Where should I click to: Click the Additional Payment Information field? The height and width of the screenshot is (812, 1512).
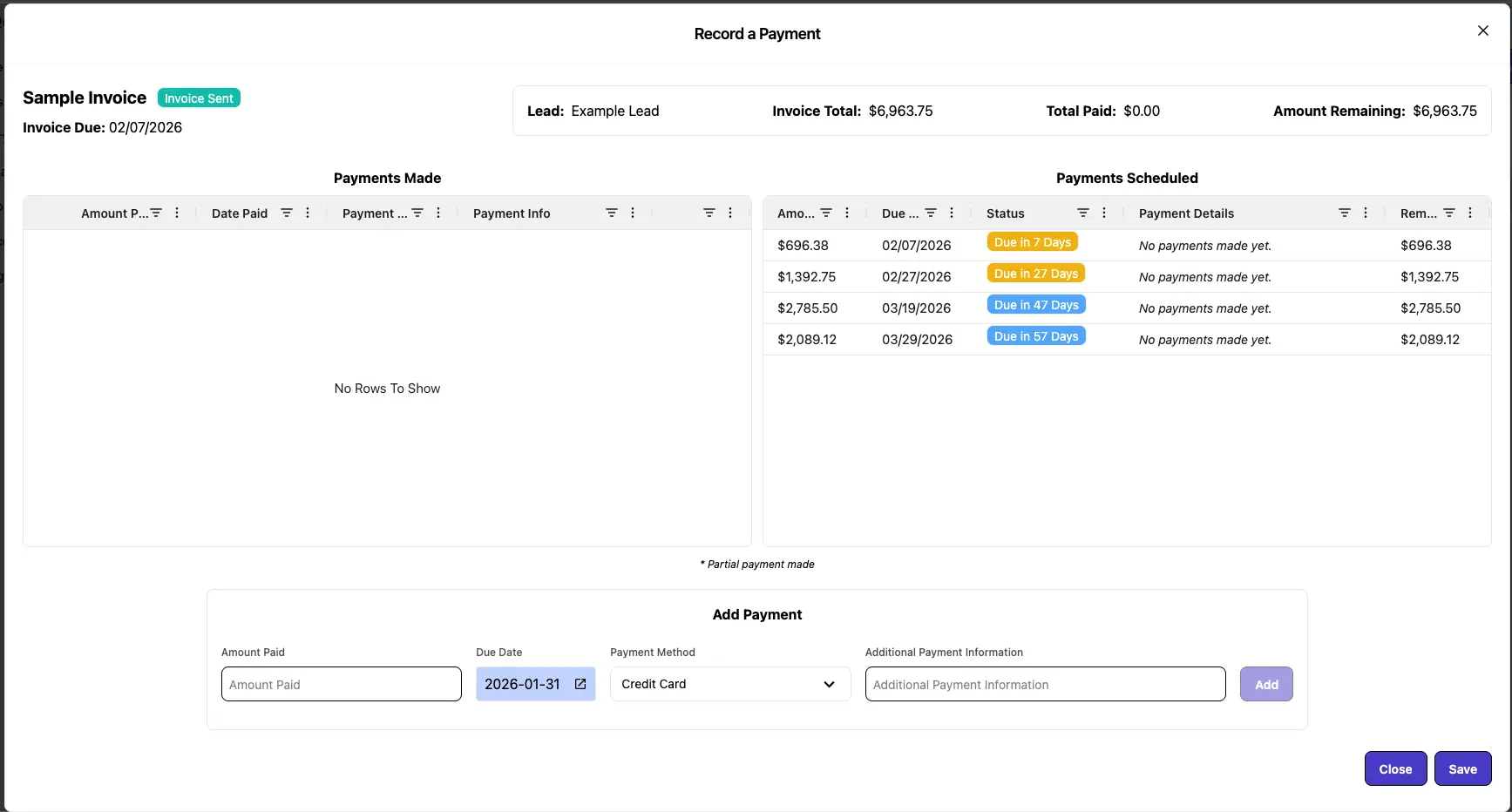[x=1045, y=685]
